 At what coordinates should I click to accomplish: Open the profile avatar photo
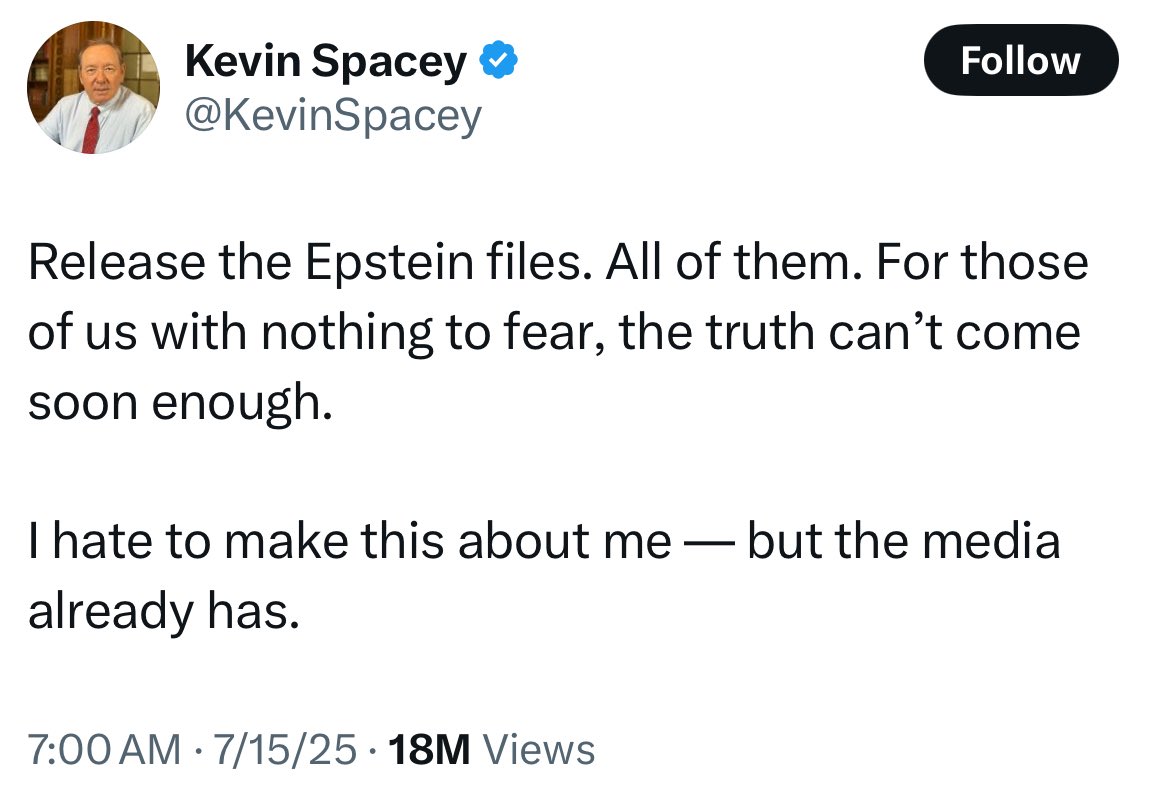pyautogui.click(x=93, y=87)
